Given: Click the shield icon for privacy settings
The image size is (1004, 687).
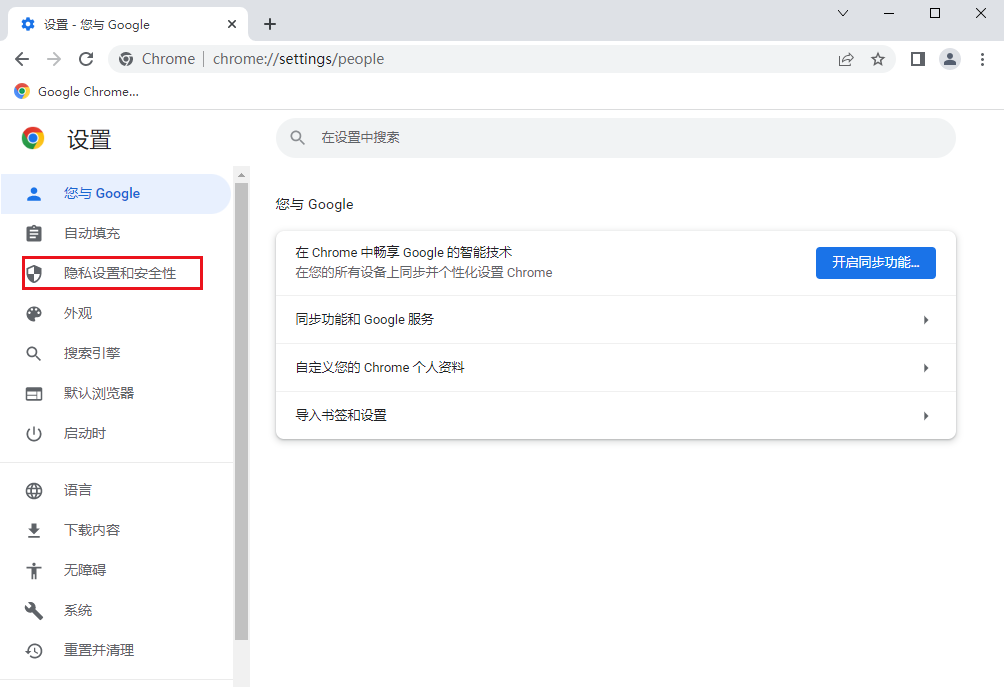Looking at the screenshot, I should pyautogui.click(x=34, y=273).
